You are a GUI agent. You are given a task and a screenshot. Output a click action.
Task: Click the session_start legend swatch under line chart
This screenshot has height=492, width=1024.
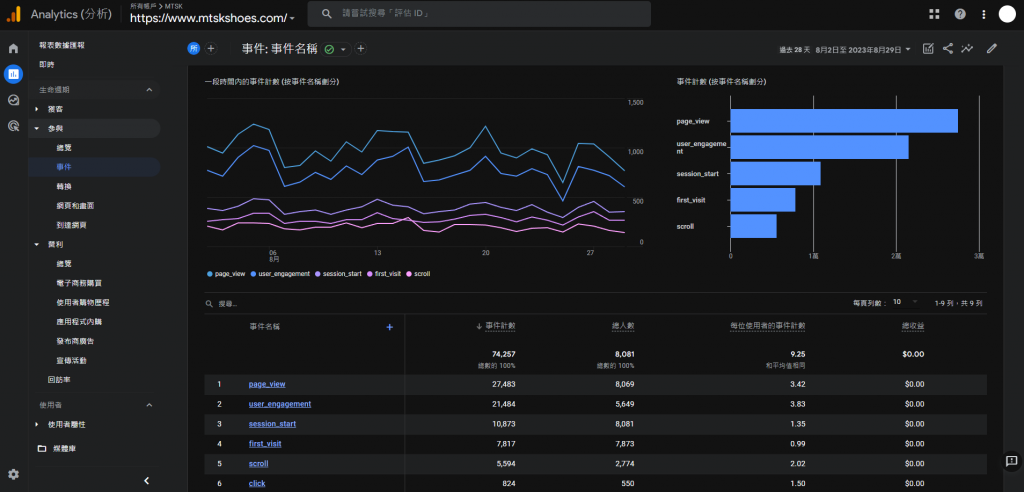click(317, 274)
